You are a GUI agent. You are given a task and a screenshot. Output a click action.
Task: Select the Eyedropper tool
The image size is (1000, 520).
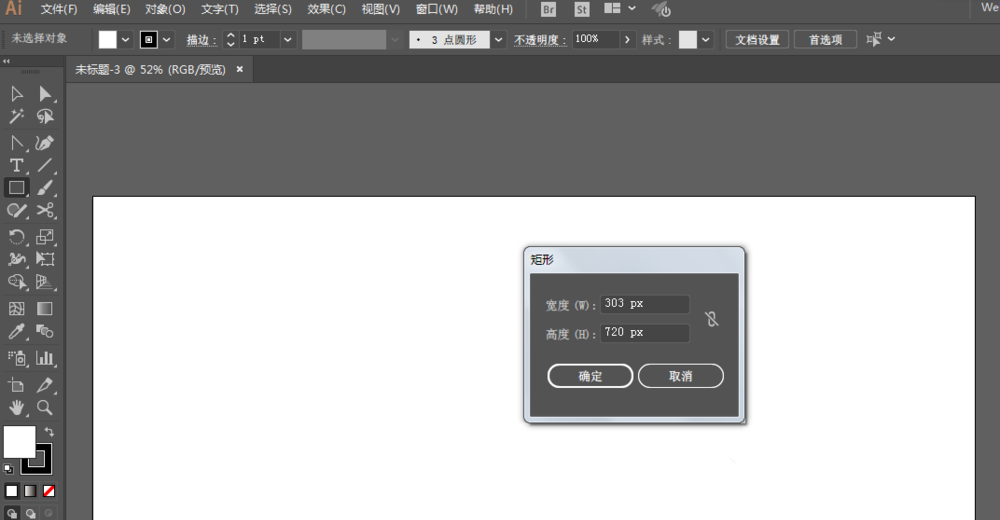(x=17, y=331)
